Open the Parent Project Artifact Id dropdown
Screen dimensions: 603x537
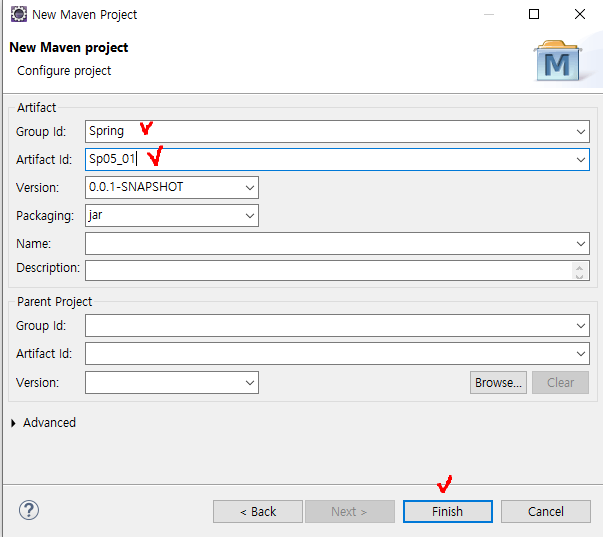coord(581,354)
